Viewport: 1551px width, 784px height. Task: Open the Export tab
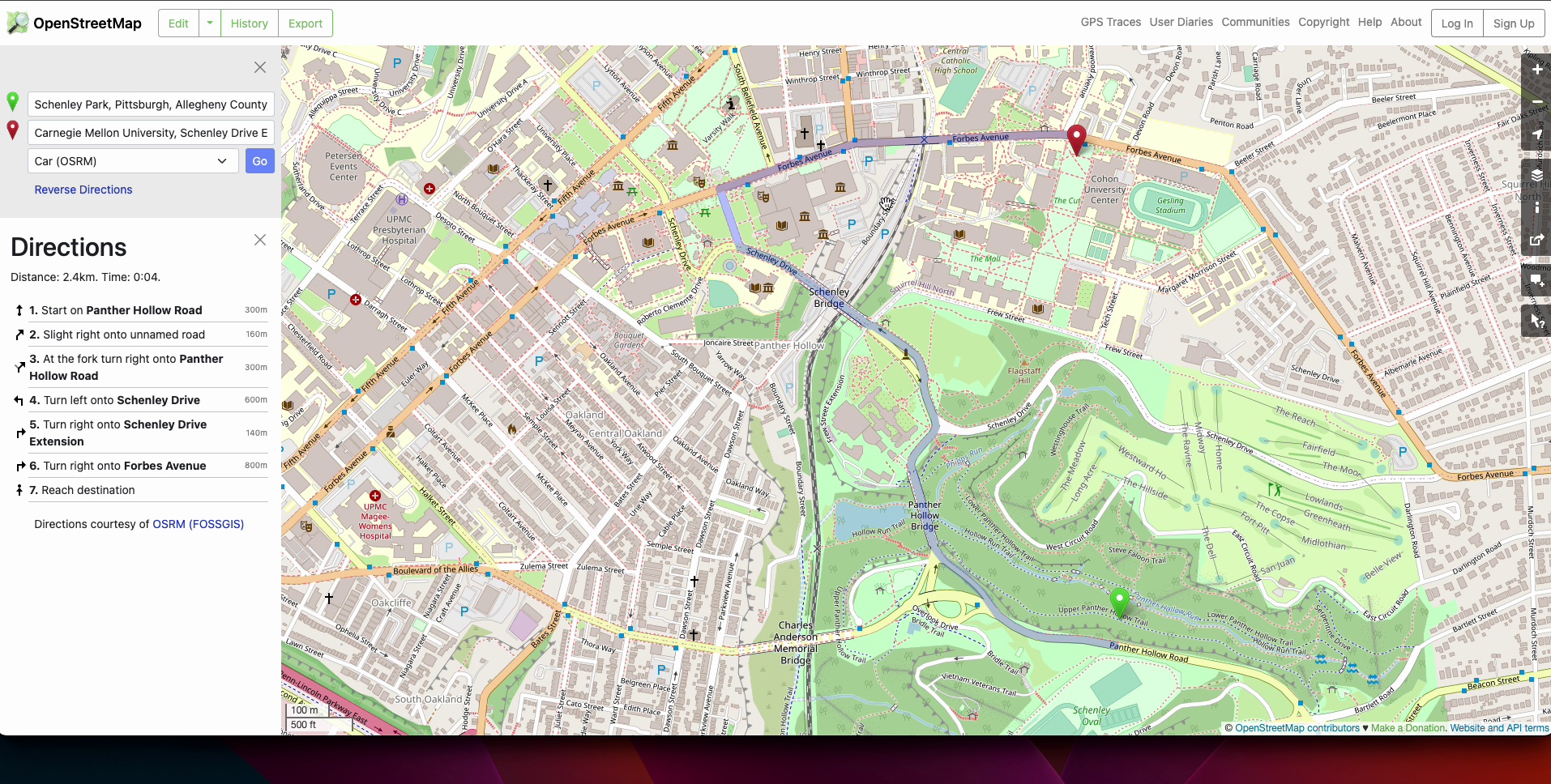pos(305,23)
